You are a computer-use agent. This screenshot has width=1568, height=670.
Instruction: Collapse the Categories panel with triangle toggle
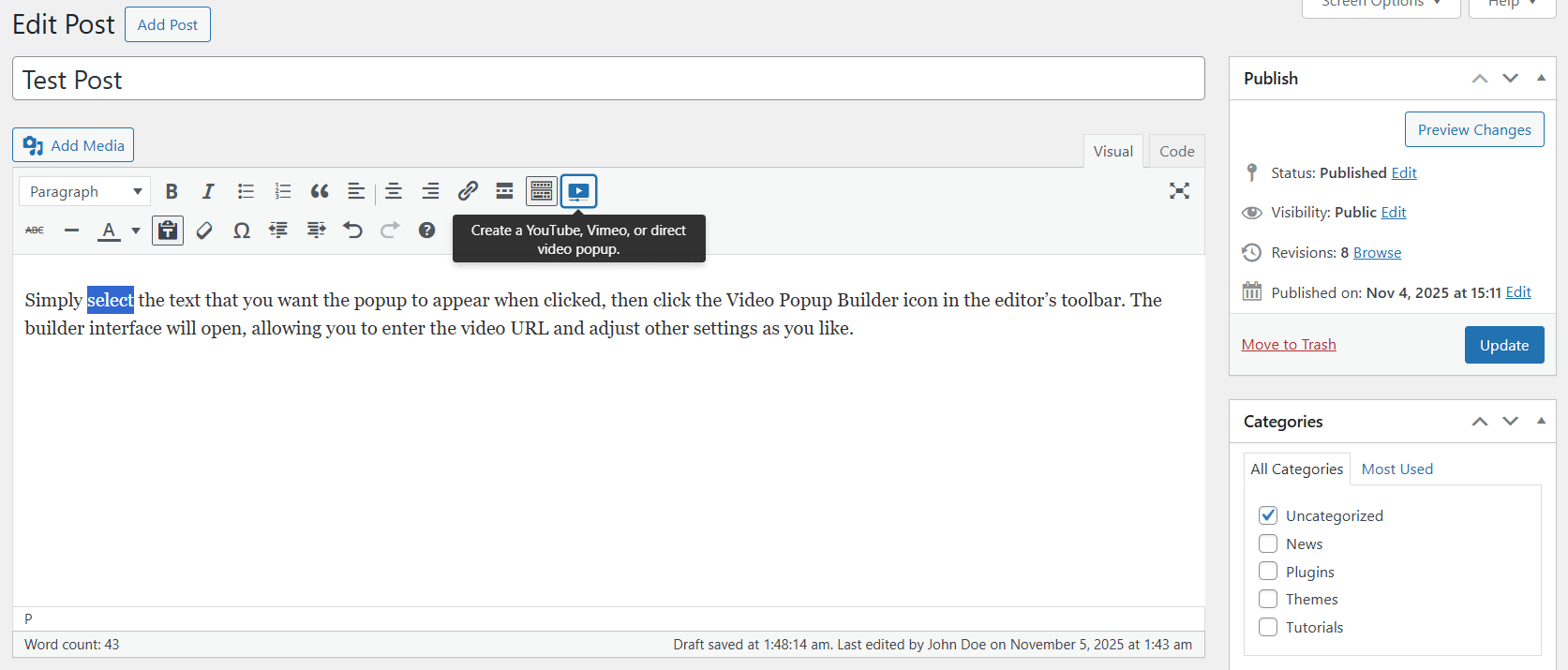[1541, 422]
